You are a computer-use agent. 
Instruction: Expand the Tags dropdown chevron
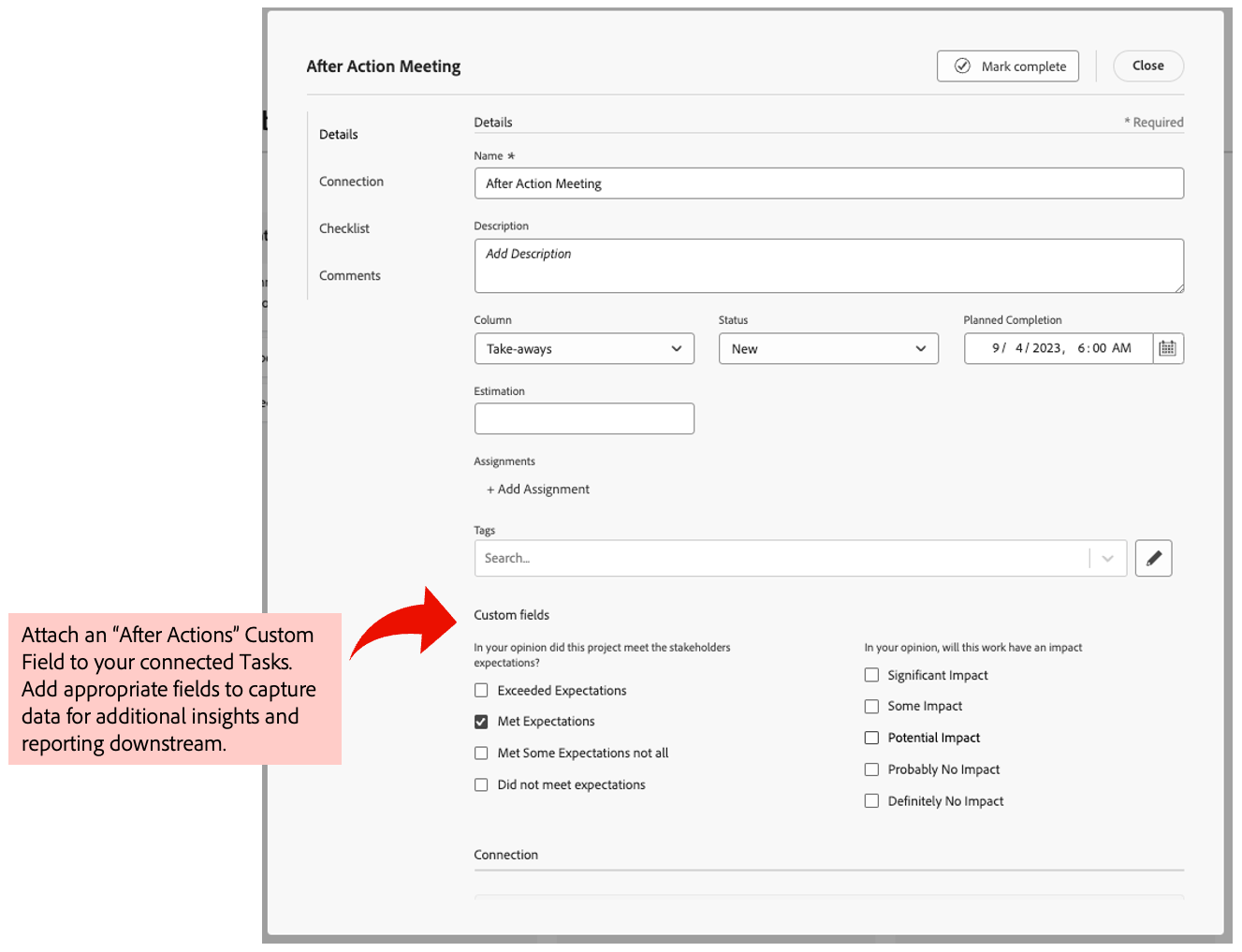pos(1108,558)
